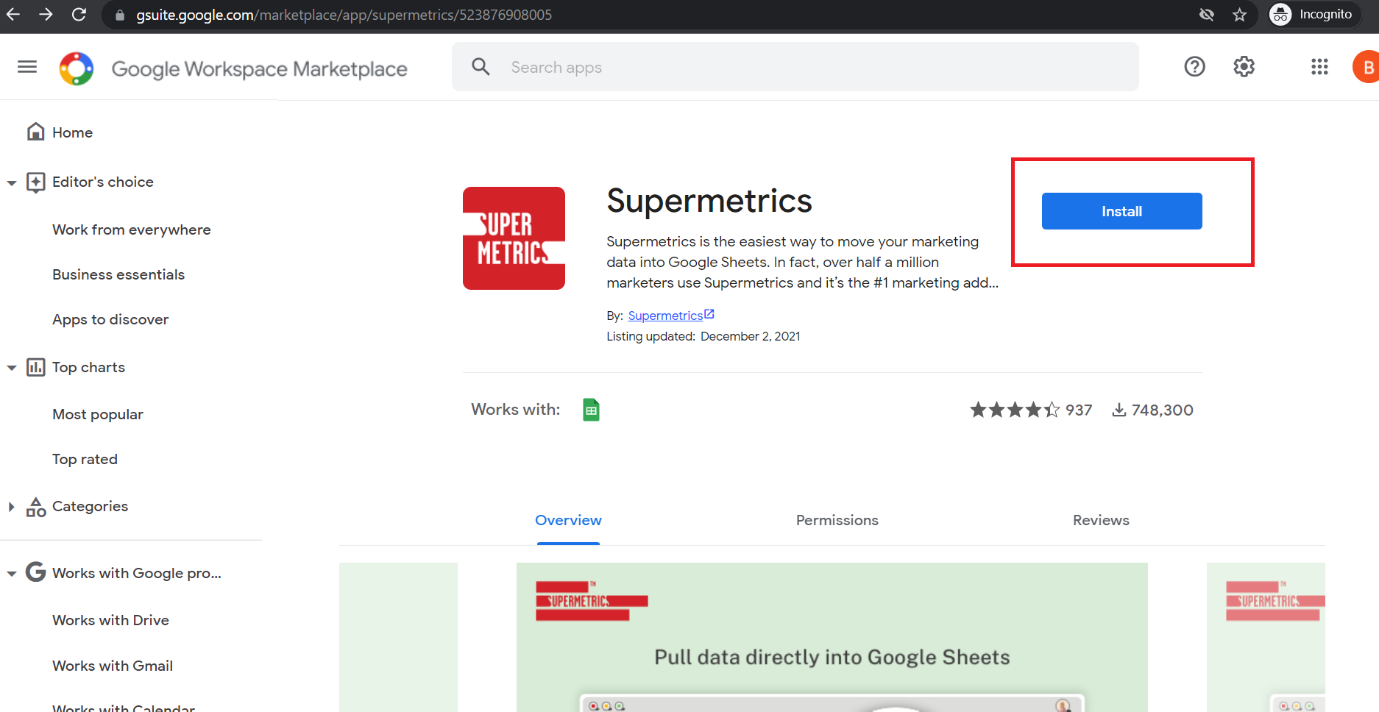Click the Home house icon
This screenshot has width=1379, height=712.
tap(36, 132)
